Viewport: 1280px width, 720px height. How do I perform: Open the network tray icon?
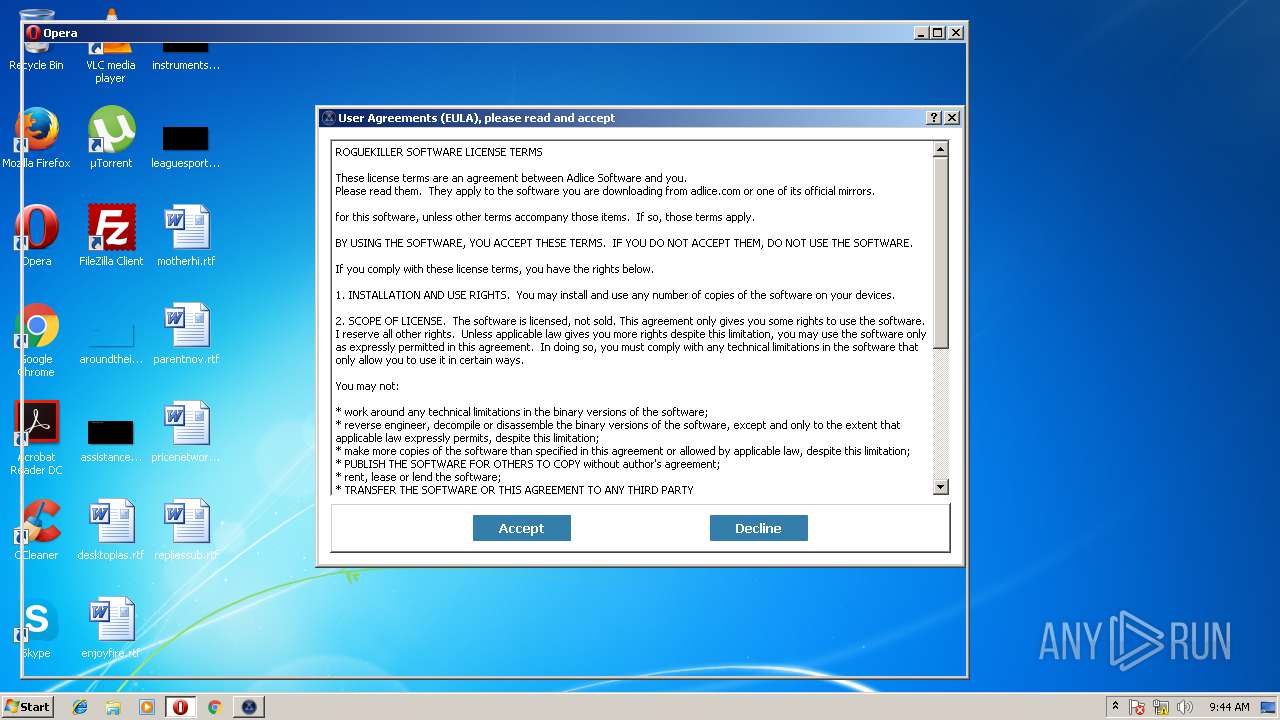(x=1162, y=707)
